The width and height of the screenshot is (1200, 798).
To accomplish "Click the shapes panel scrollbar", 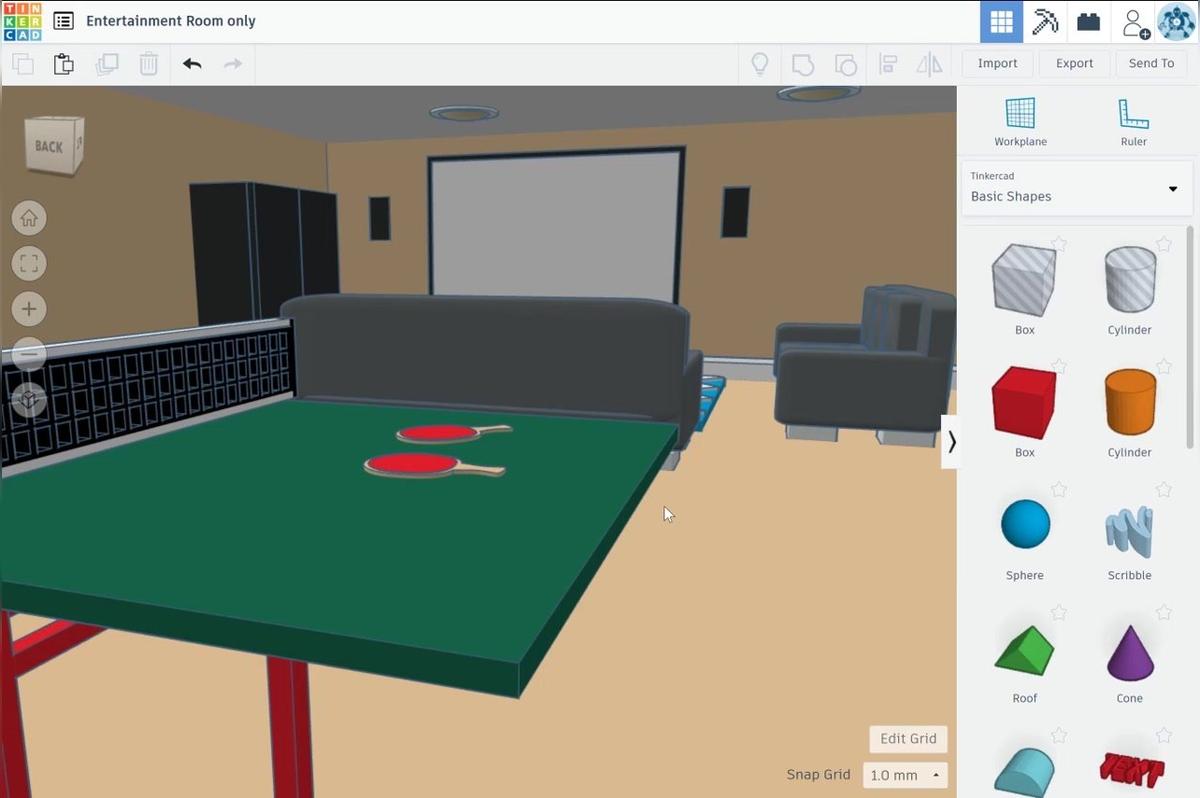I will click(1190, 337).
